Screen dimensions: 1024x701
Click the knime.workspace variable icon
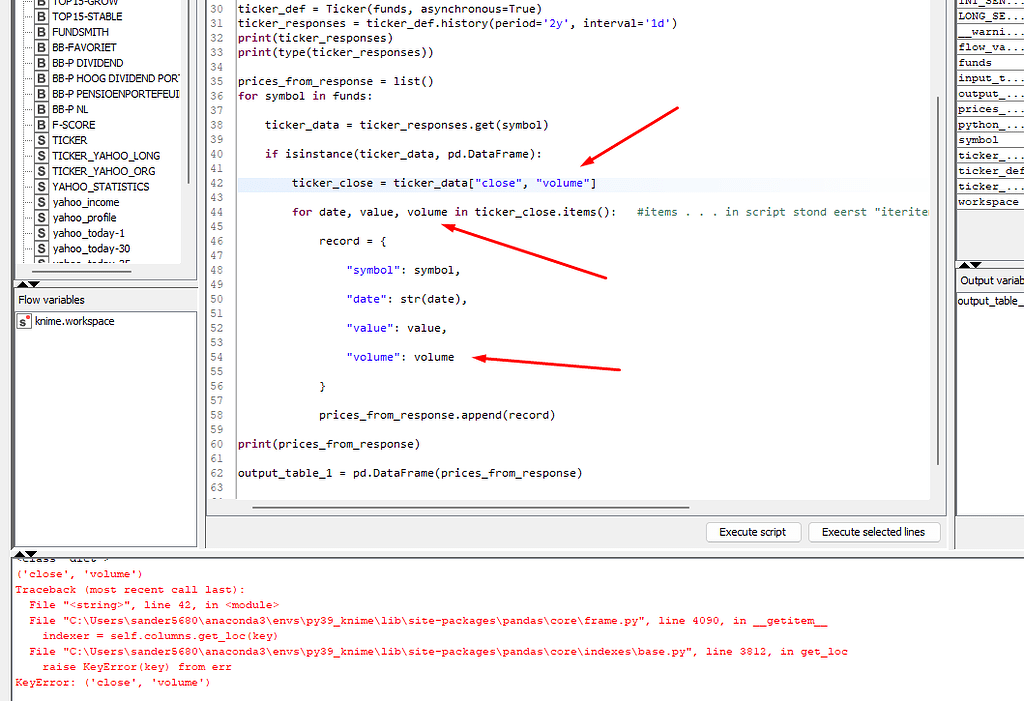click(x=22, y=321)
